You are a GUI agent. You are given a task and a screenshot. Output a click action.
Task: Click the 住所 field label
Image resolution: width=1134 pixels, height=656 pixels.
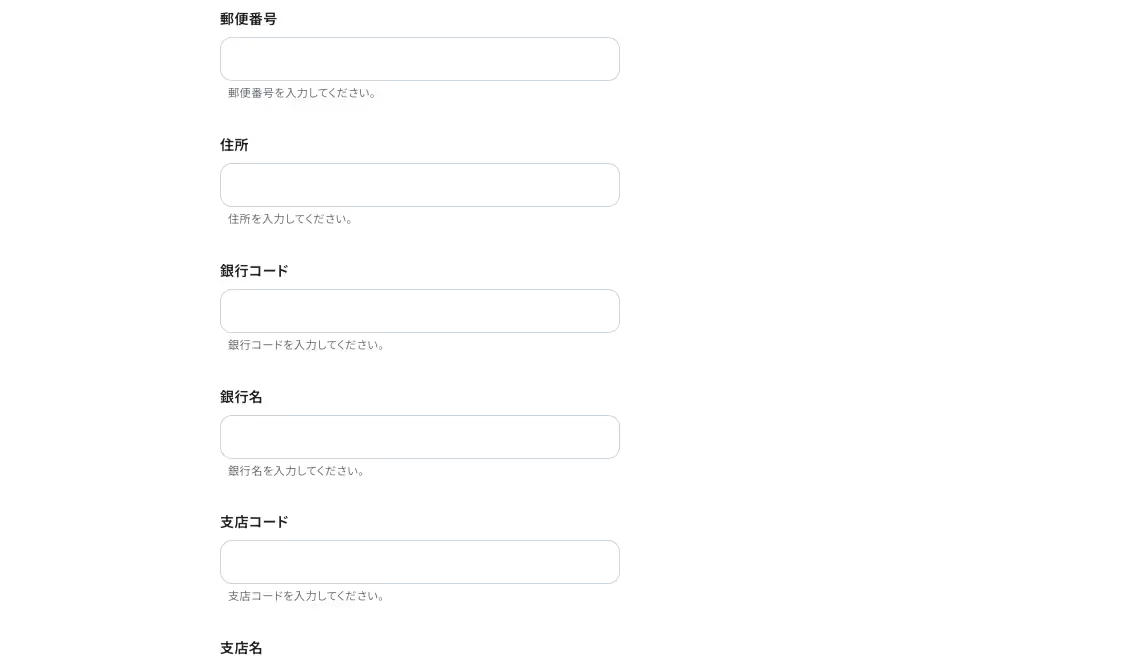point(234,145)
